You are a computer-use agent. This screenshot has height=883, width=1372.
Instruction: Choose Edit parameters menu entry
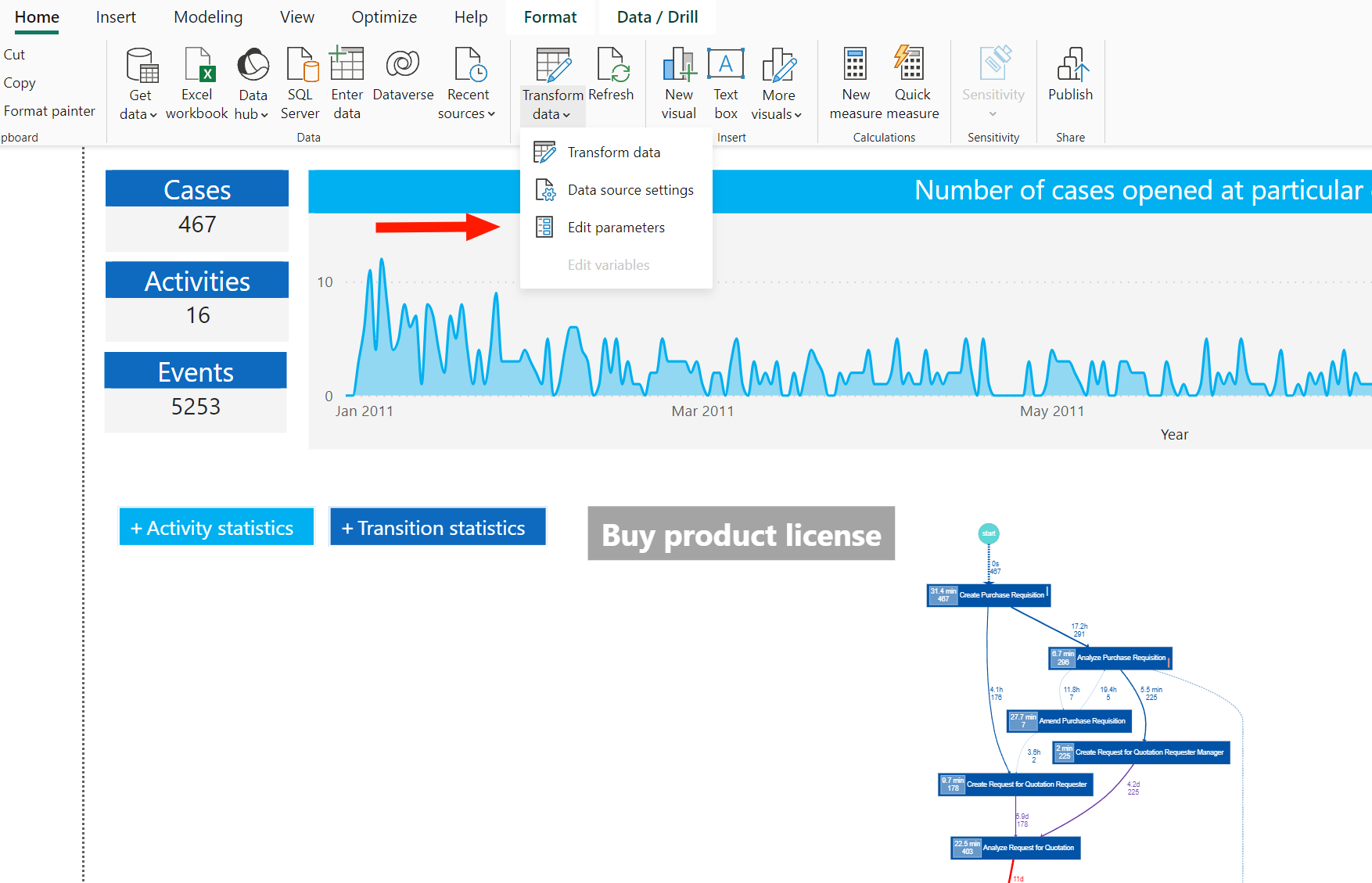pos(616,228)
